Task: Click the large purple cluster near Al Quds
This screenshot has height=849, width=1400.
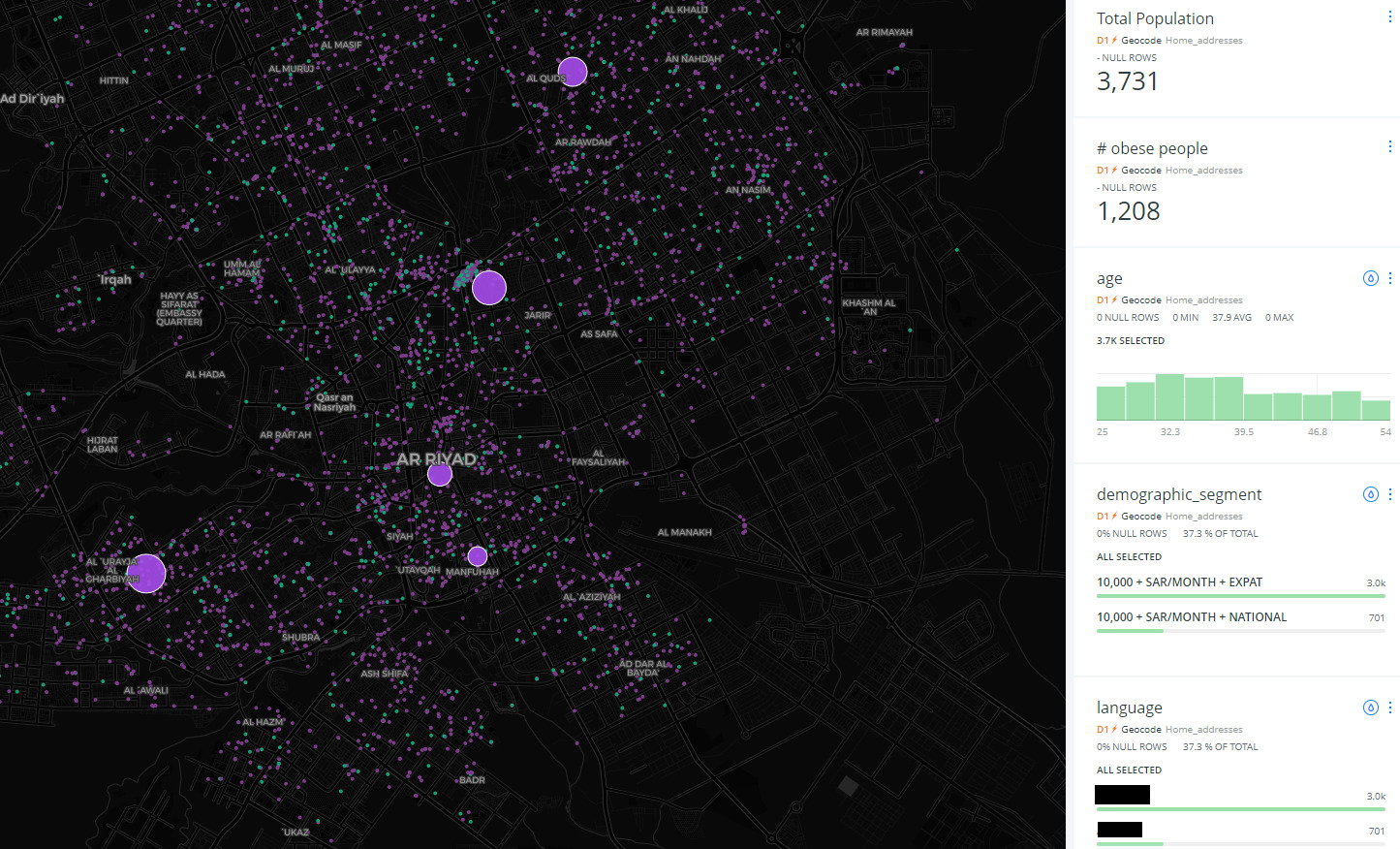Action: [x=573, y=72]
